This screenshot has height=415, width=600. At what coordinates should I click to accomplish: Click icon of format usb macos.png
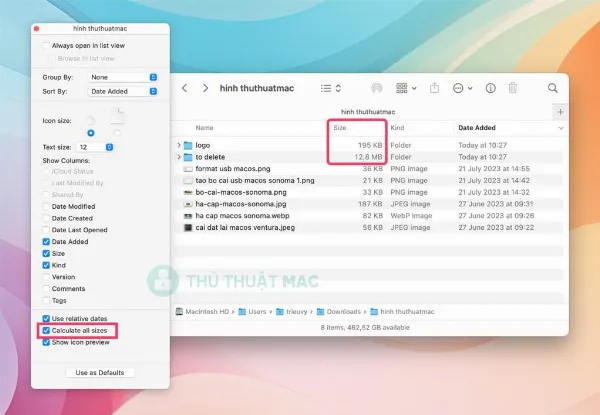188,169
